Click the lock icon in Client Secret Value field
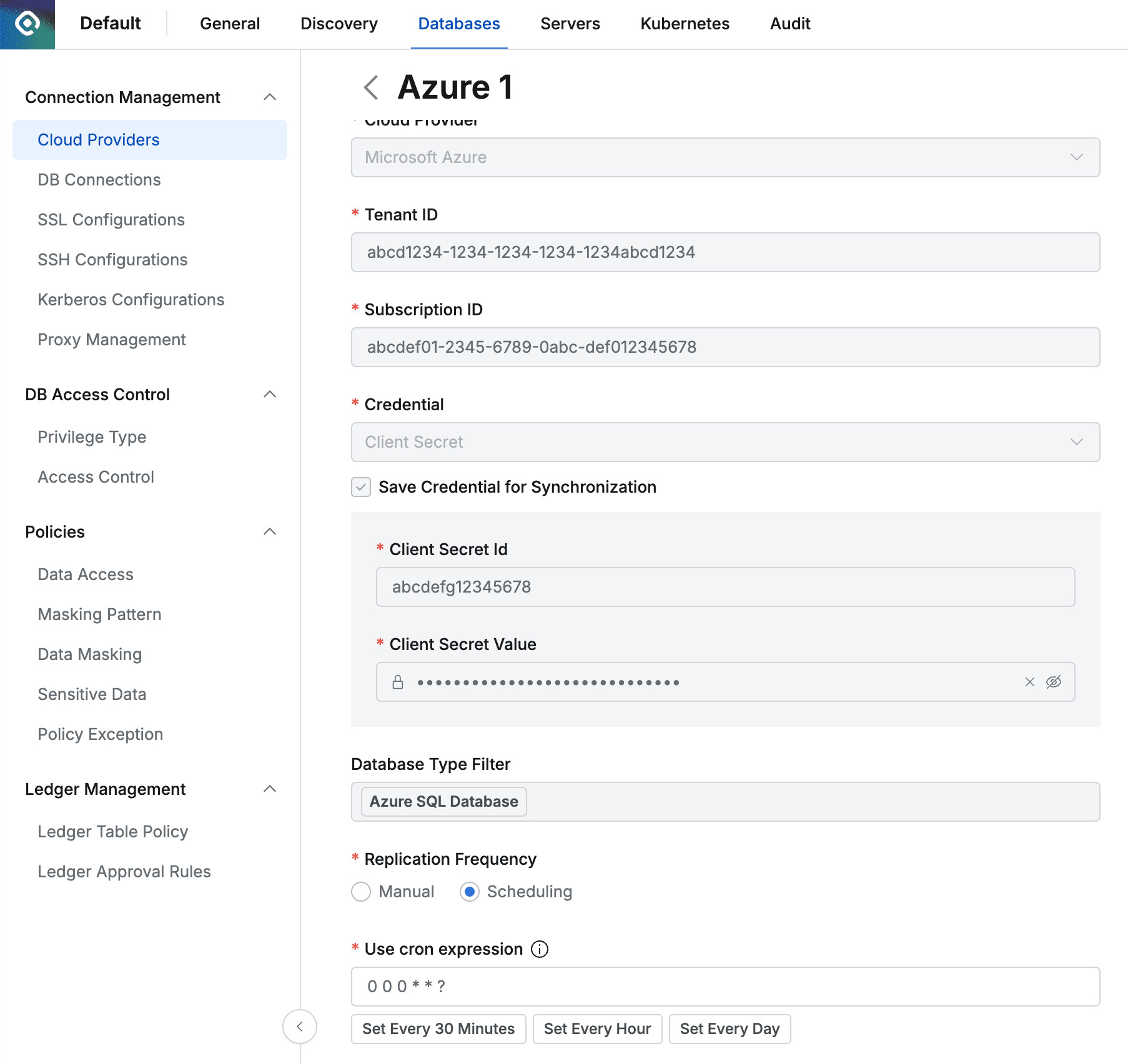 click(398, 682)
